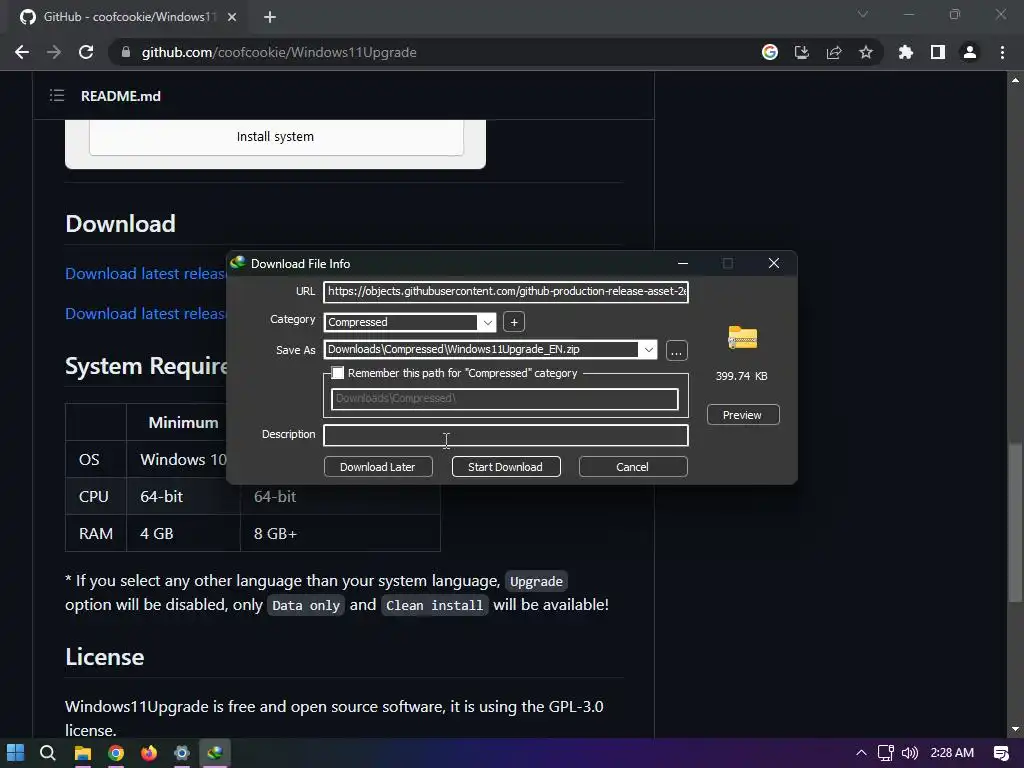The image size is (1024, 768).
Task: Enable Remember this path for Compressed category
Action: pos(338,373)
